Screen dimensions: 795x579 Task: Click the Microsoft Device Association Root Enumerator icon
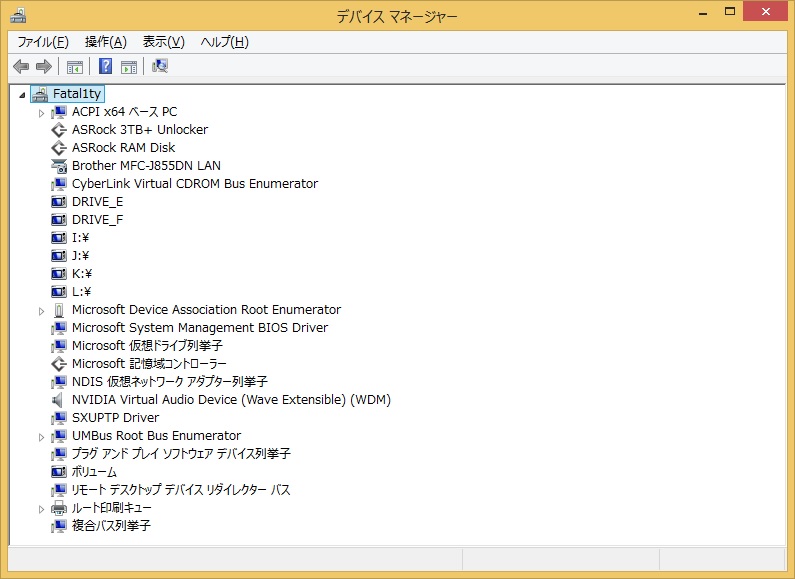59,310
